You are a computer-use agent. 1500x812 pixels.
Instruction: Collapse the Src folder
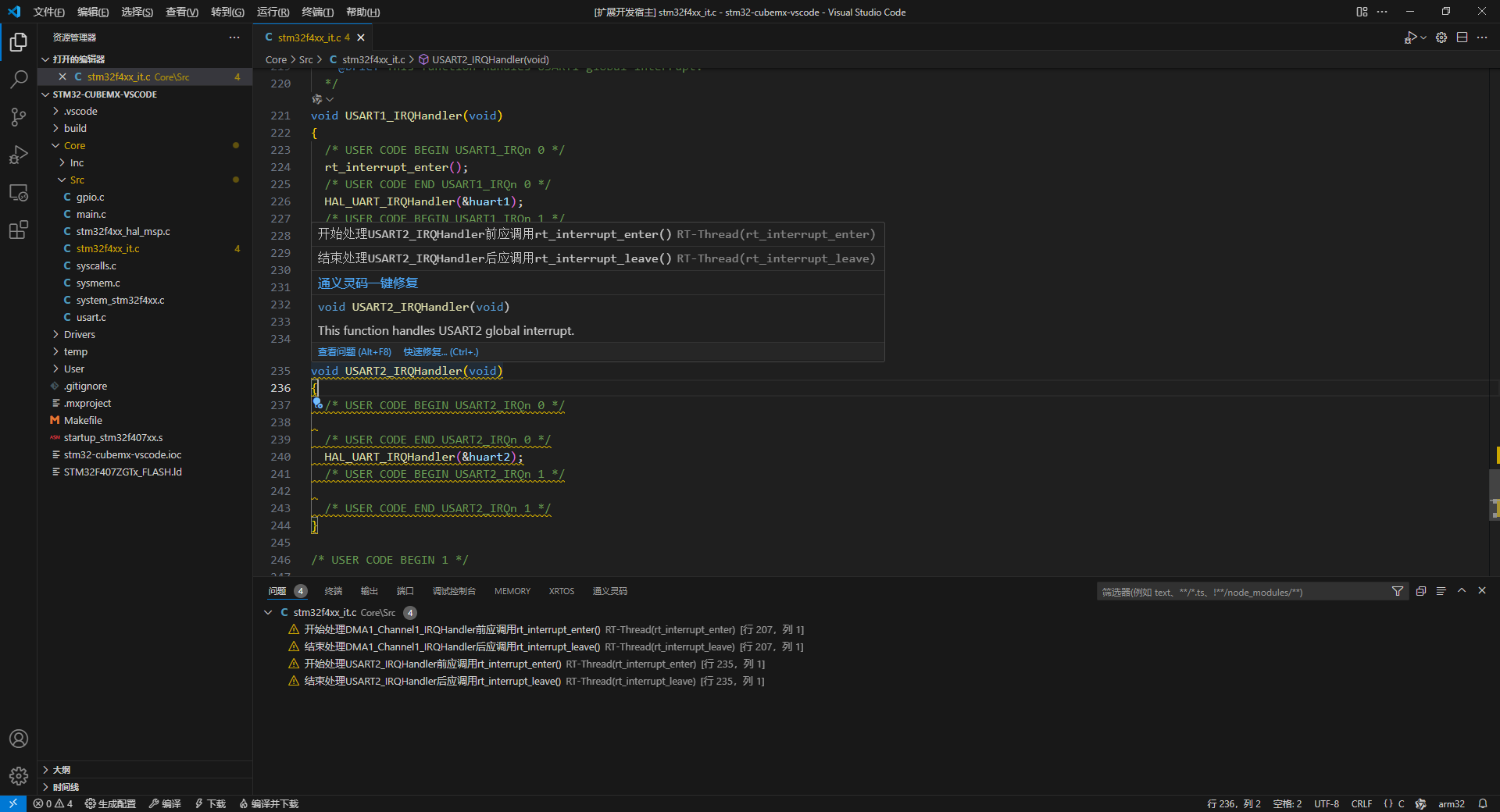coord(77,180)
